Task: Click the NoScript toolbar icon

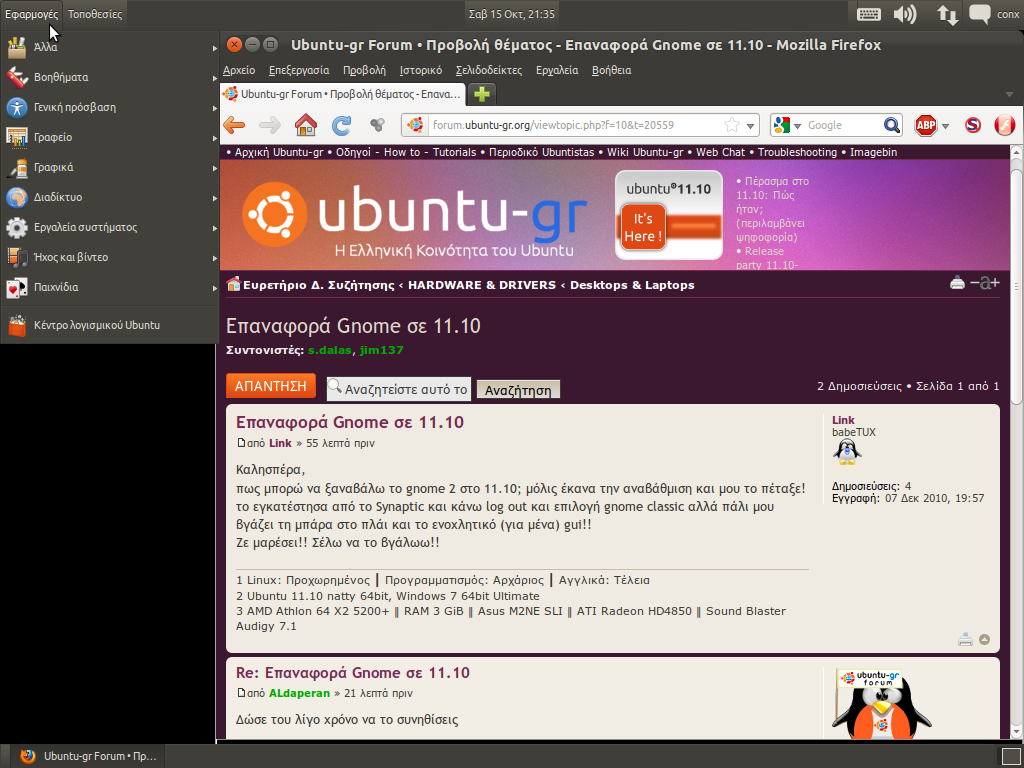Action: [972, 125]
